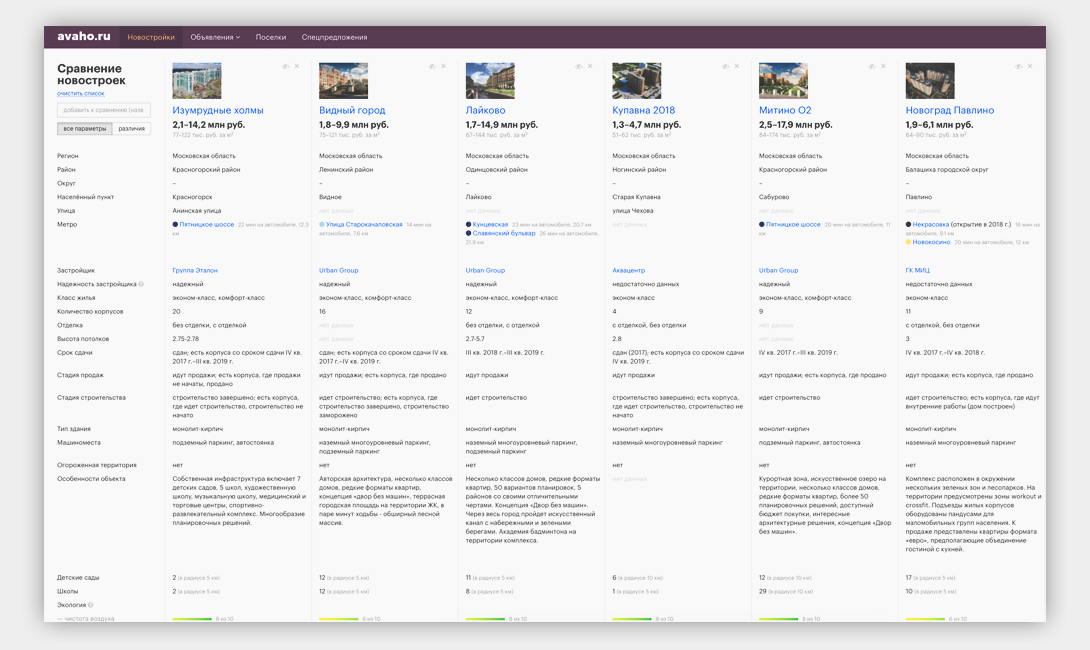Image resolution: width=1090 pixels, height=650 pixels.
Task: Click the 1,3–4,7 млн руб. price text
Action: click(x=646, y=125)
